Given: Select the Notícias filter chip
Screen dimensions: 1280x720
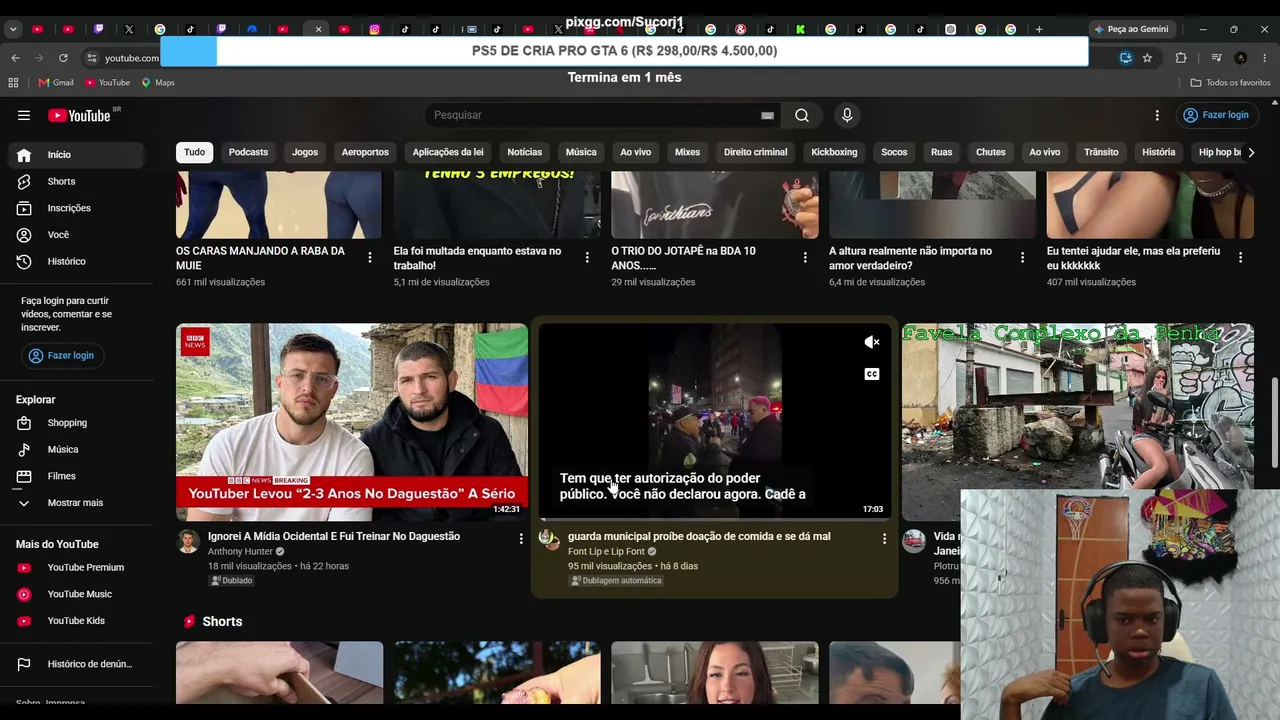Looking at the screenshot, I should (524, 152).
